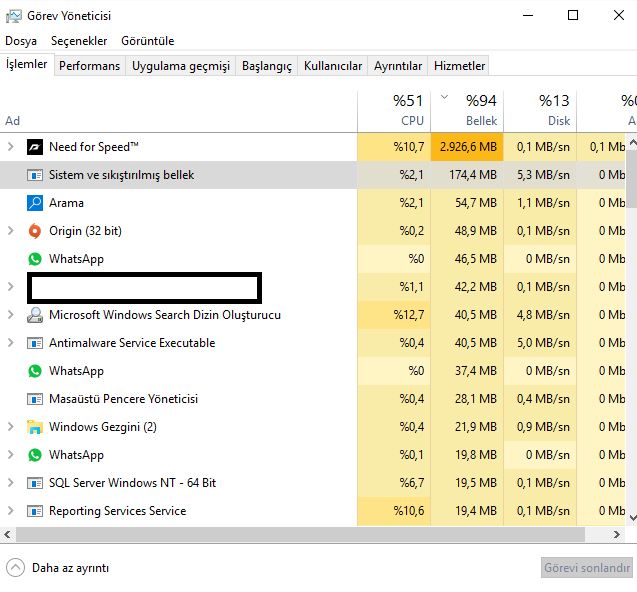This screenshot has width=637, height=592.
Task: Click the 174,4 MB memory cell
Action: 467,175
